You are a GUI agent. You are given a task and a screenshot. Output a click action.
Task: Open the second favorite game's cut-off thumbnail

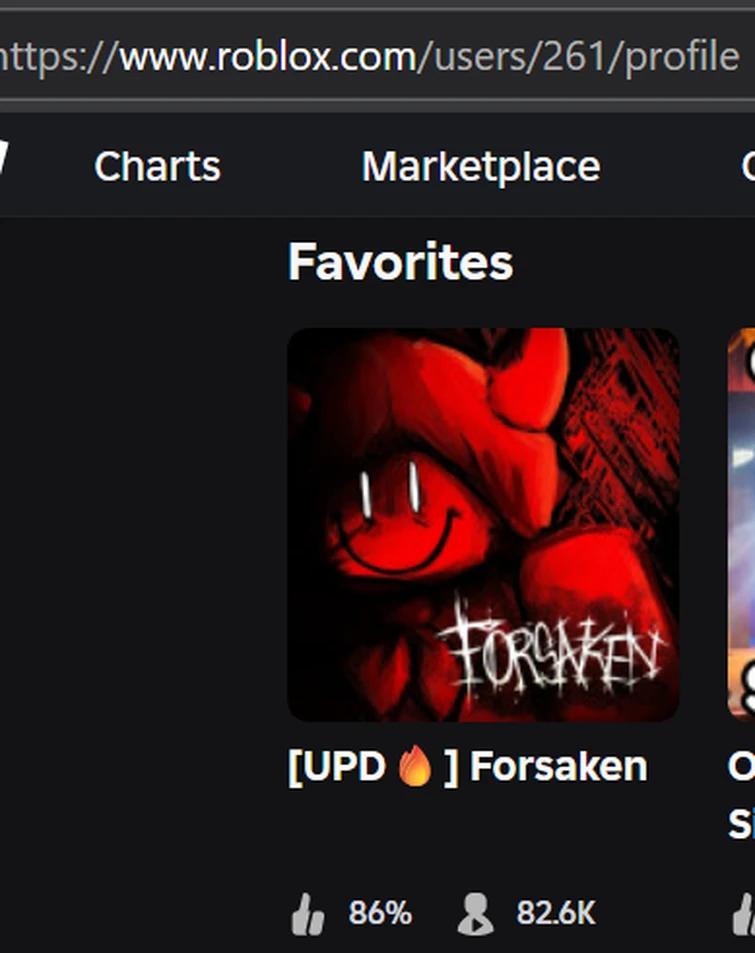point(742,525)
